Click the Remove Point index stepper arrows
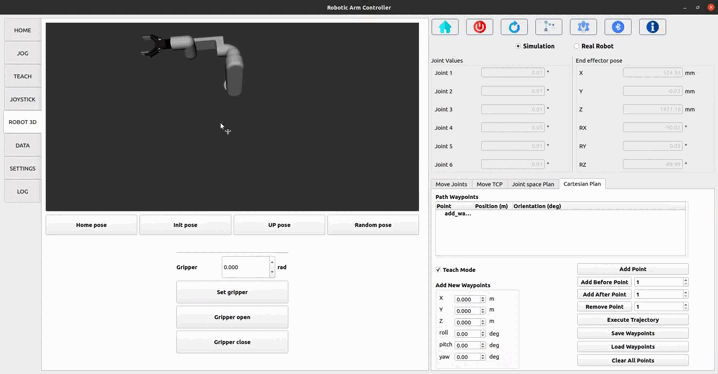The height and width of the screenshot is (374, 718). [x=685, y=307]
